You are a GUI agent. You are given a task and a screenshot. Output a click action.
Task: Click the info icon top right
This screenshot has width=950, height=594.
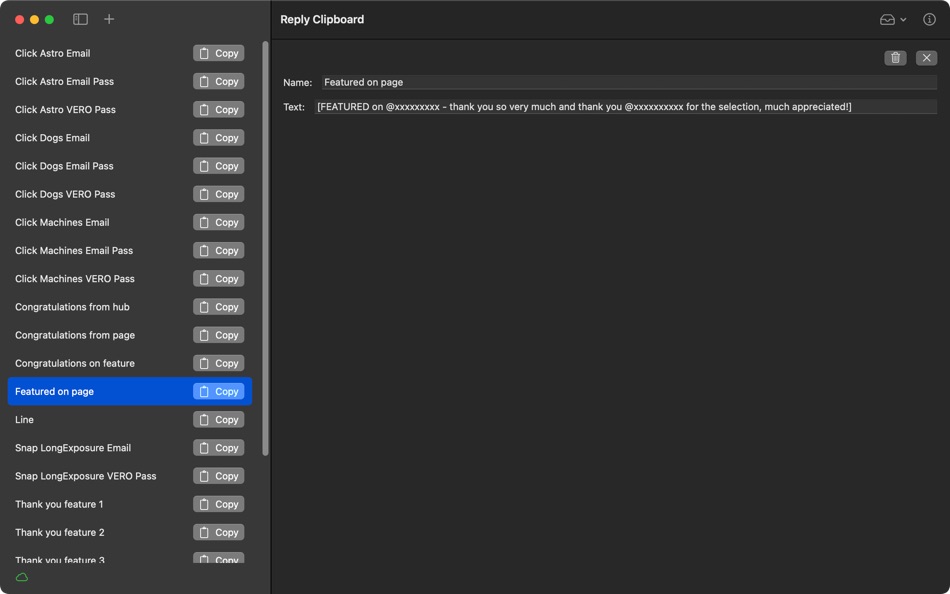(931, 18)
